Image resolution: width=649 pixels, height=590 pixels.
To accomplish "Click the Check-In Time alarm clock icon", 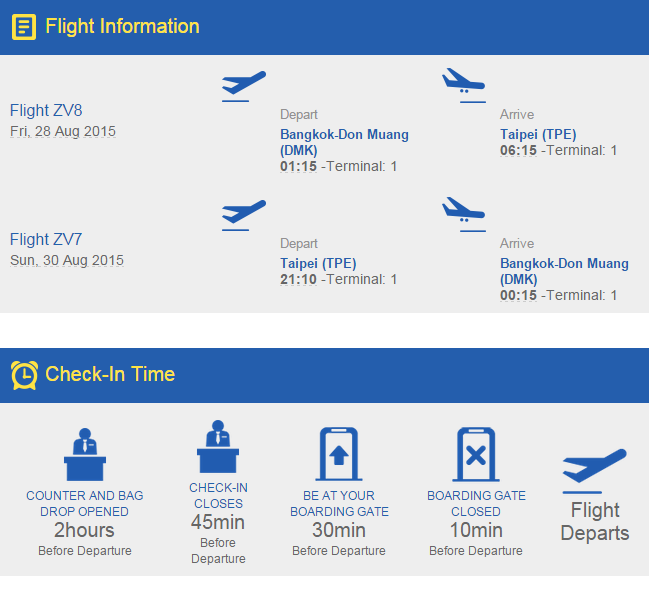I will coord(24,375).
